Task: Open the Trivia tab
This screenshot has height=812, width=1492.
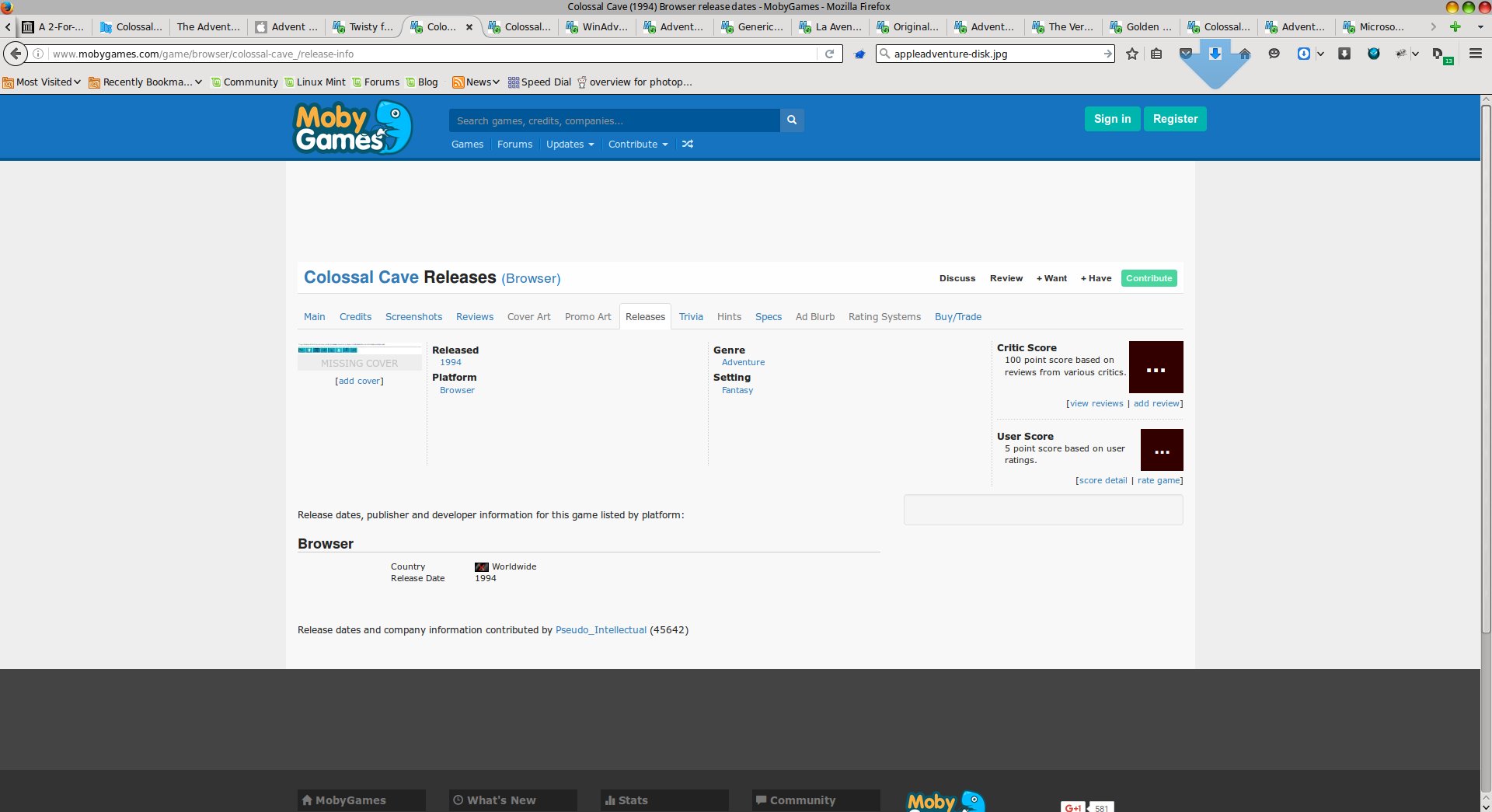Action: click(691, 317)
